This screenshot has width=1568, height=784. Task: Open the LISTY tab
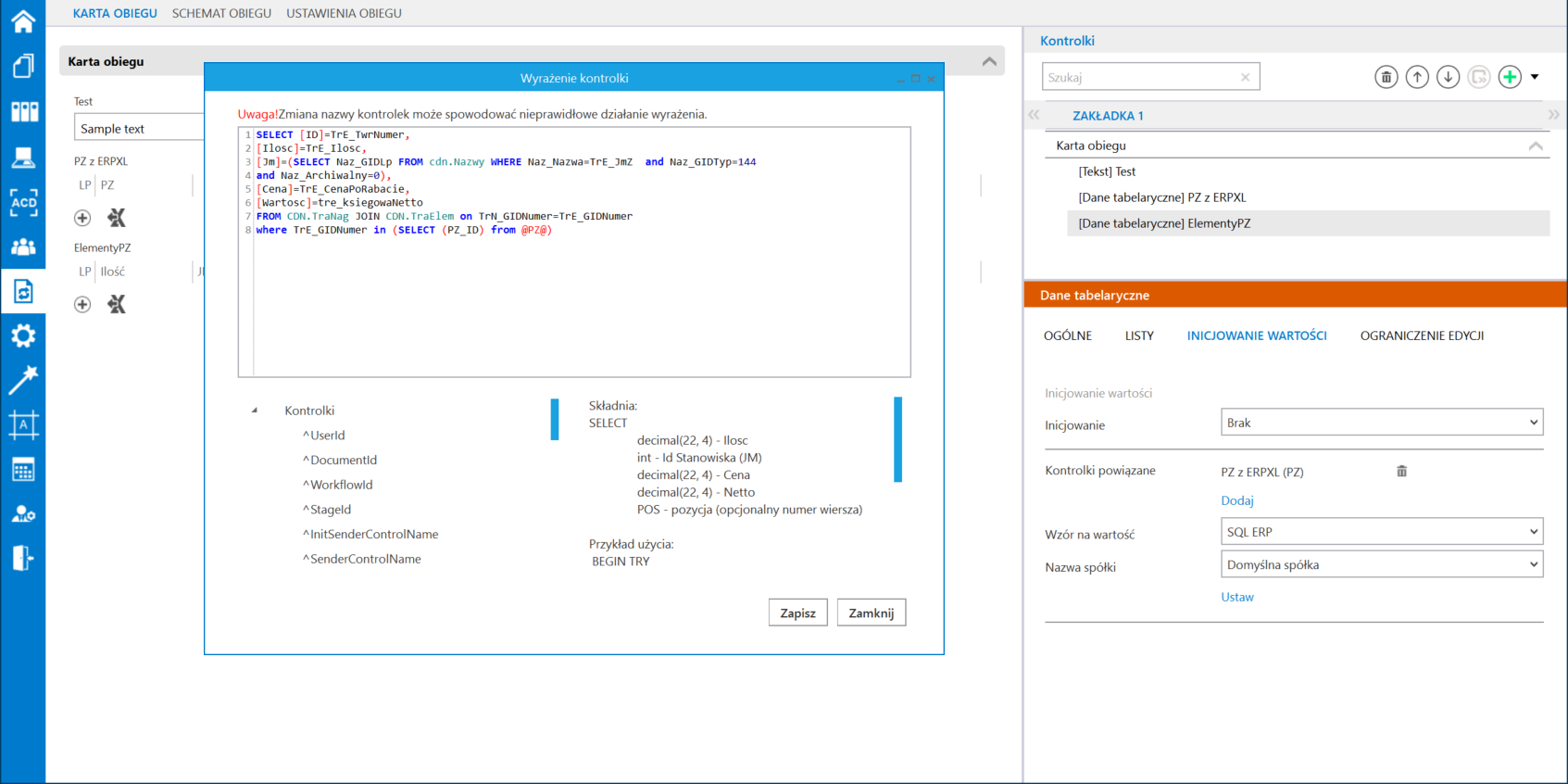[x=1139, y=335]
